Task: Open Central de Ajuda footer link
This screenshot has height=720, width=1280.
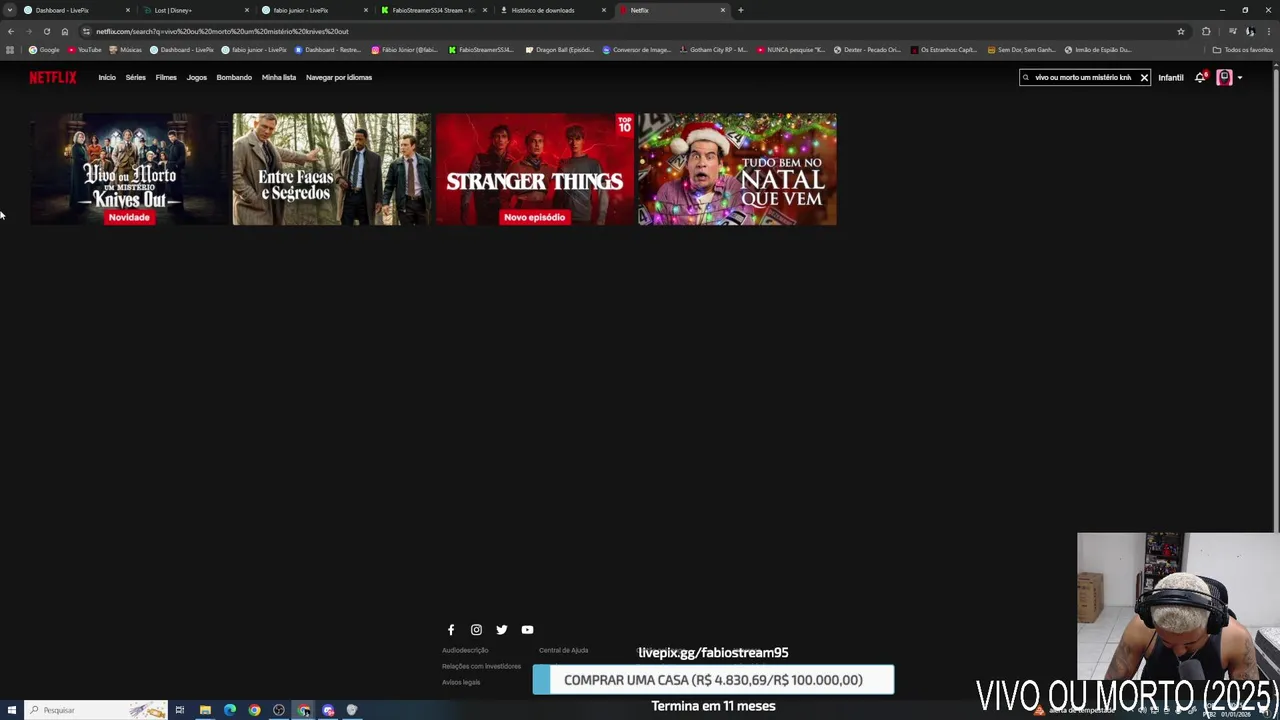Action: (563, 650)
